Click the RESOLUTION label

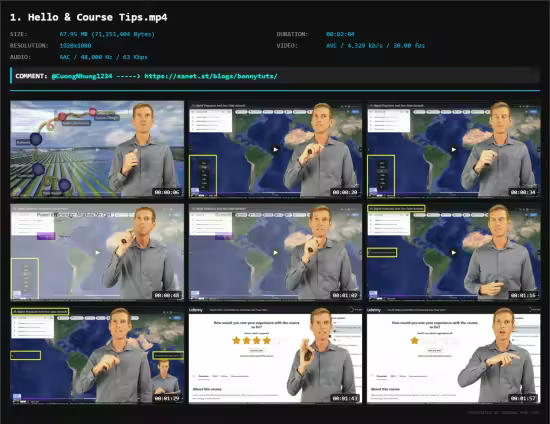29,46
